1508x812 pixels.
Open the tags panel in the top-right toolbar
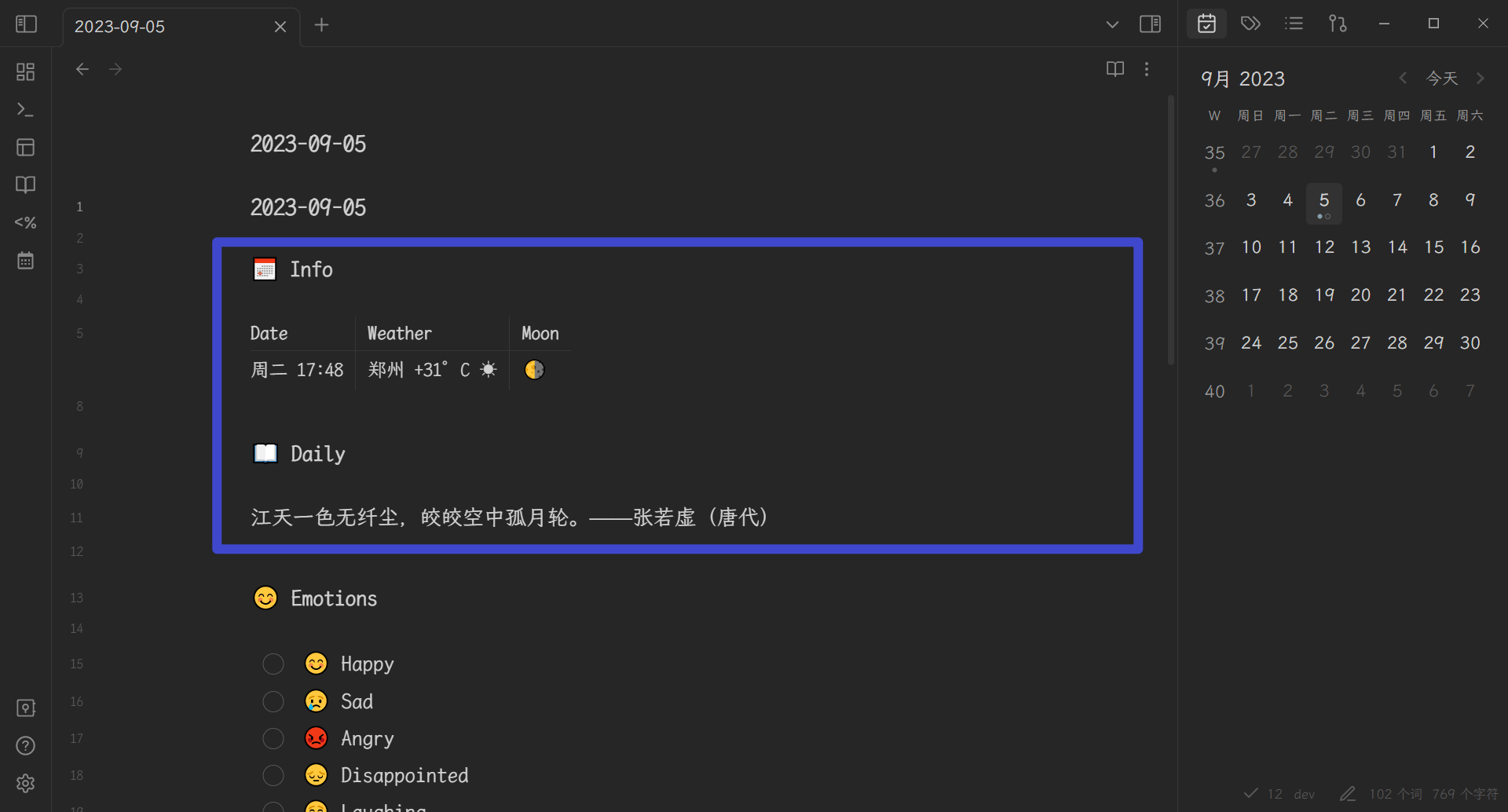coord(1250,24)
